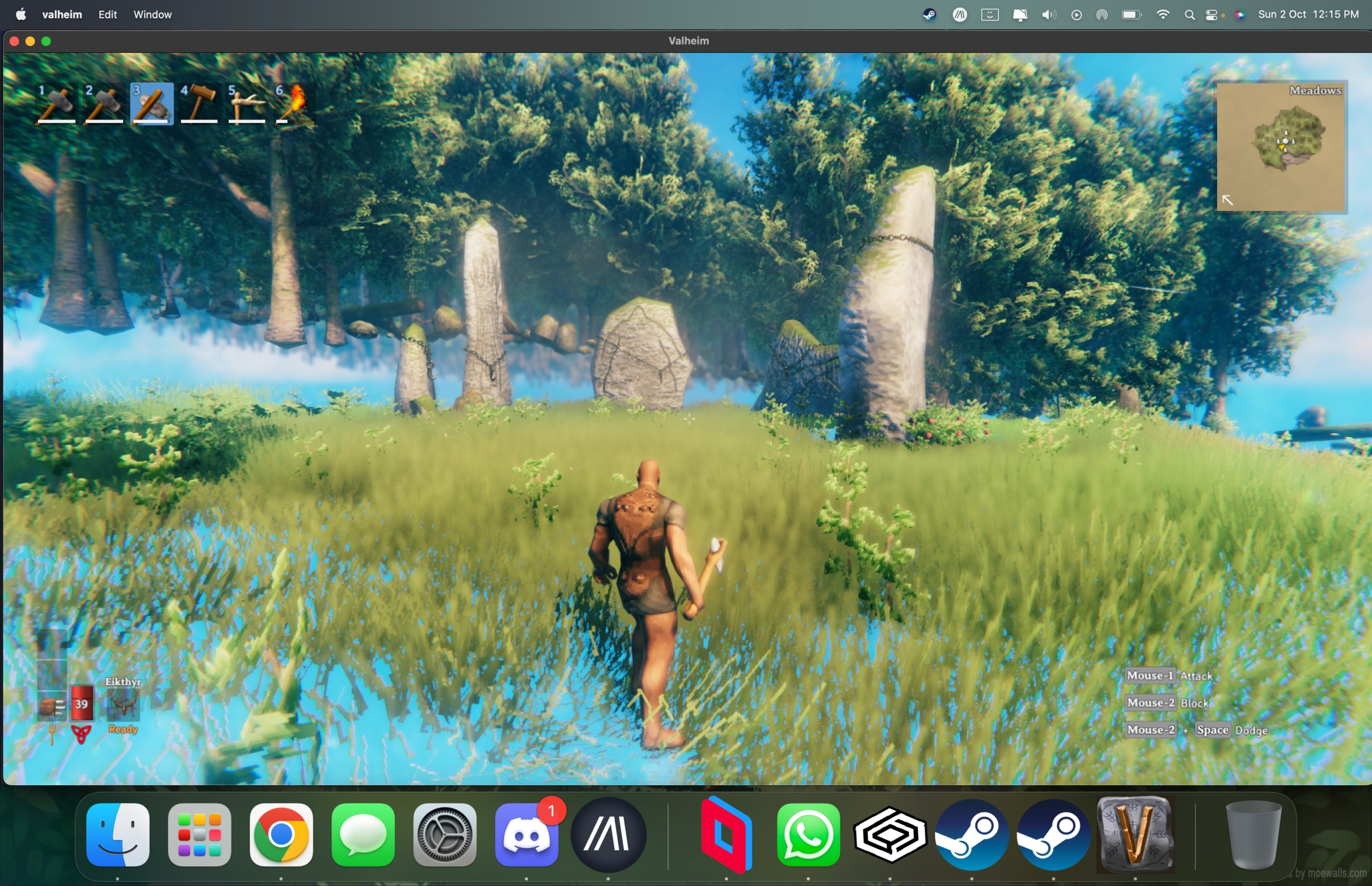
Task: Click the red triquetra health symbol
Action: [x=81, y=734]
